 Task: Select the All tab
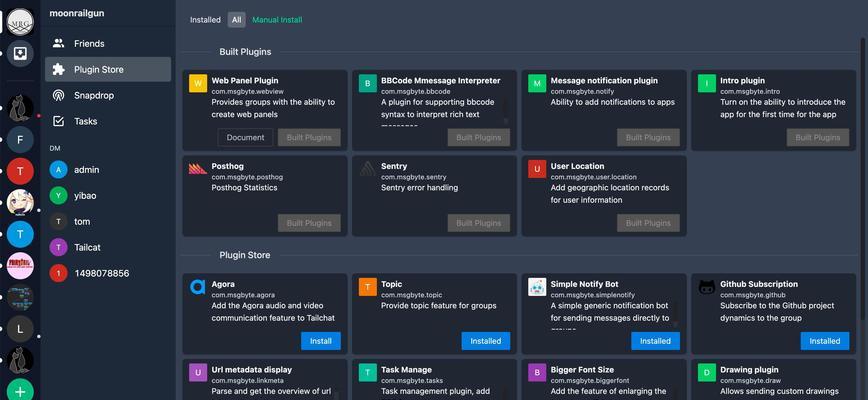[236, 20]
